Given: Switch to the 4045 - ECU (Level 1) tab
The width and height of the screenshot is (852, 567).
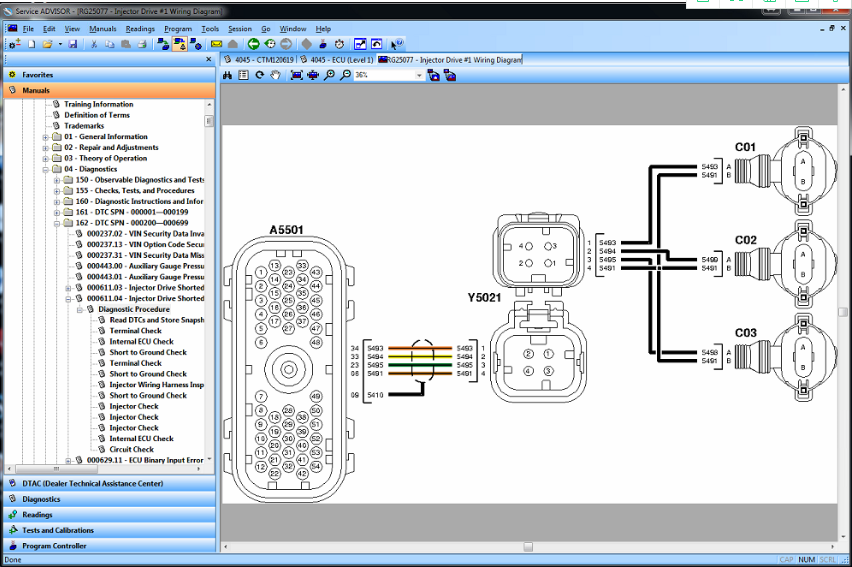Looking at the screenshot, I should click(x=337, y=60).
